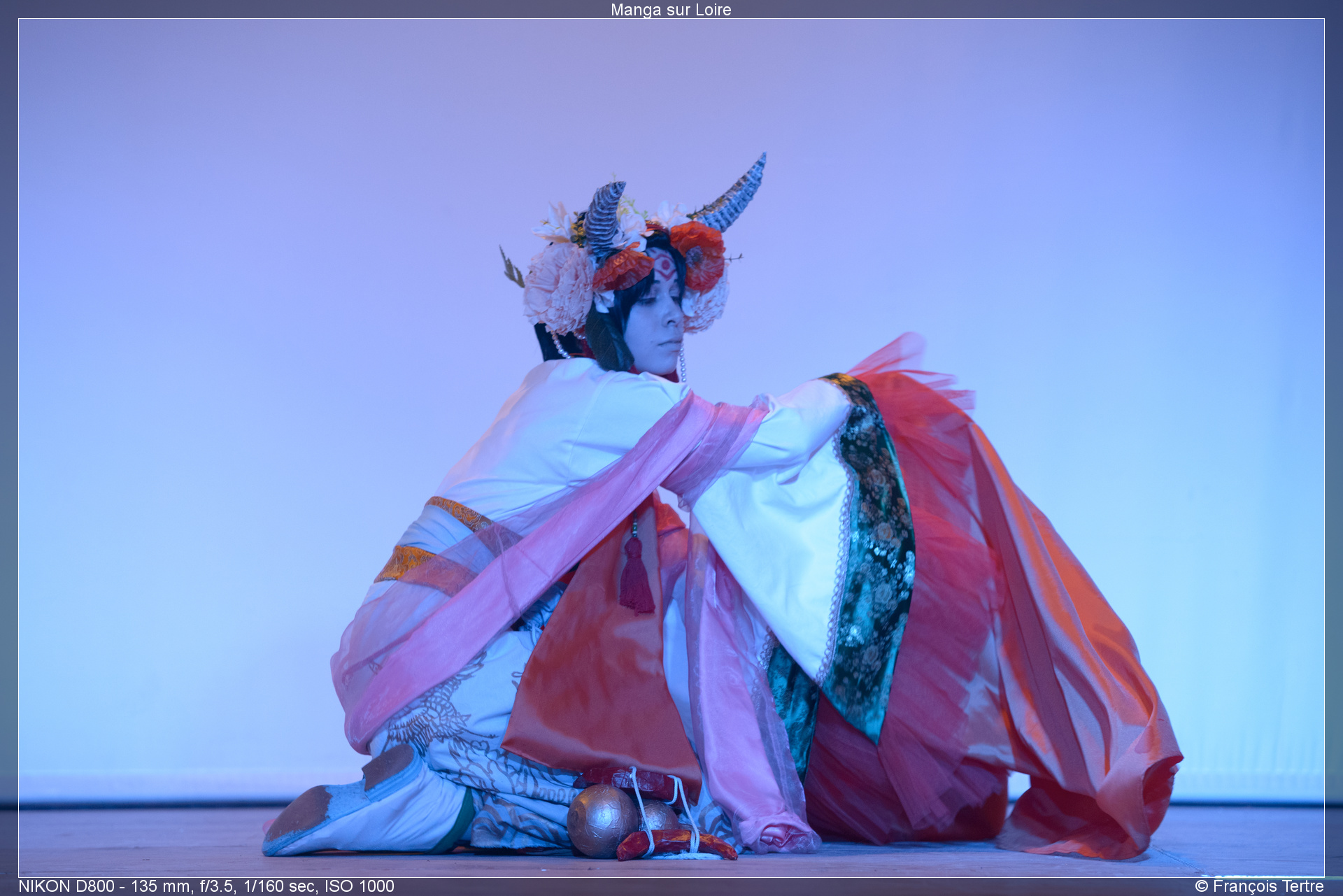The width and height of the screenshot is (1343, 896).
Task: Click the cosplayer photo
Action: (671, 448)
